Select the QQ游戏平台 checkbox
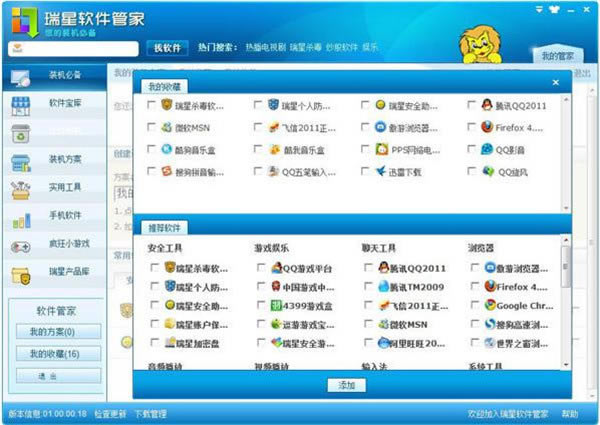 pyautogui.click(x=261, y=268)
